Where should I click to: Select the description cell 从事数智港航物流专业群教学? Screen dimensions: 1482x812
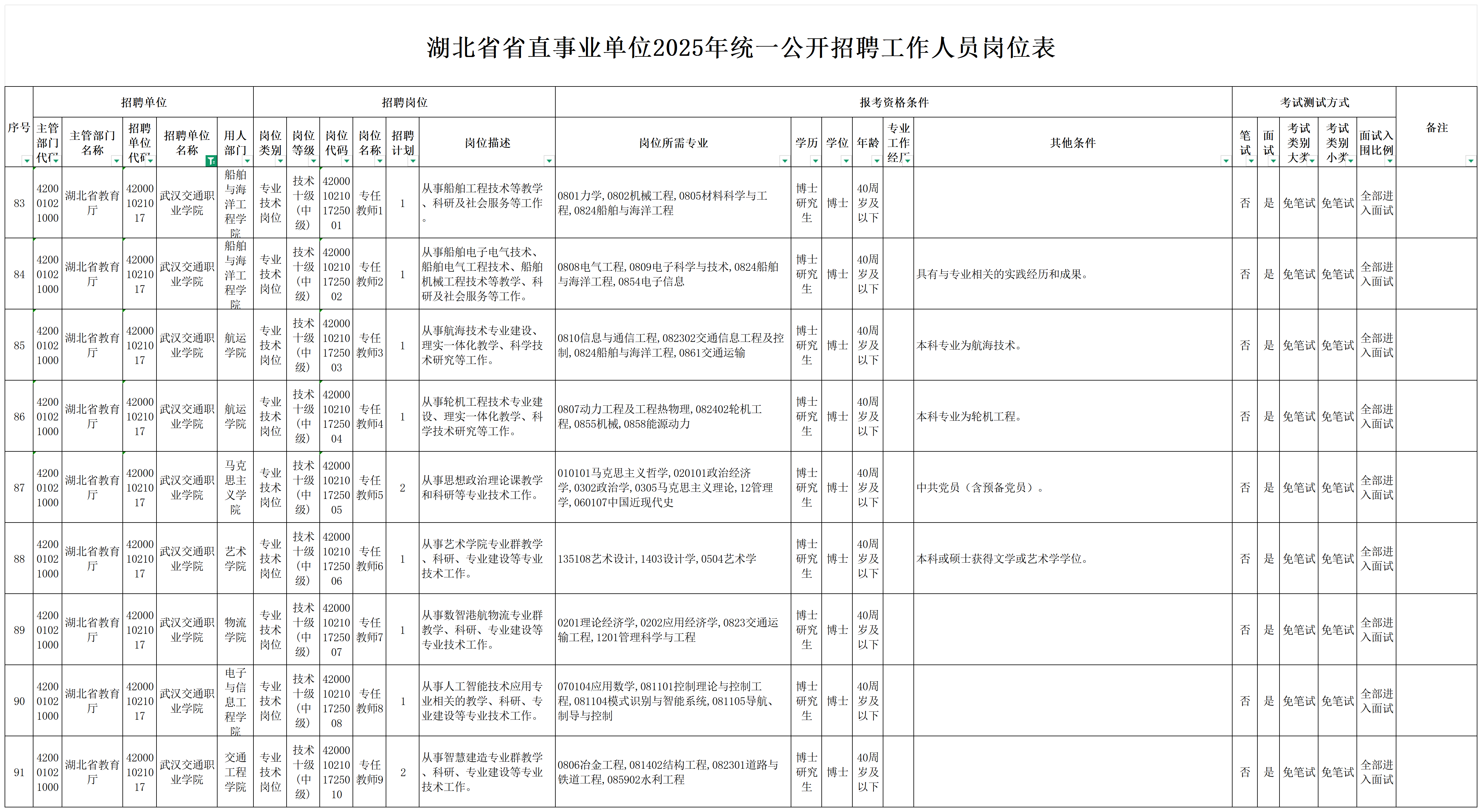(x=487, y=630)
